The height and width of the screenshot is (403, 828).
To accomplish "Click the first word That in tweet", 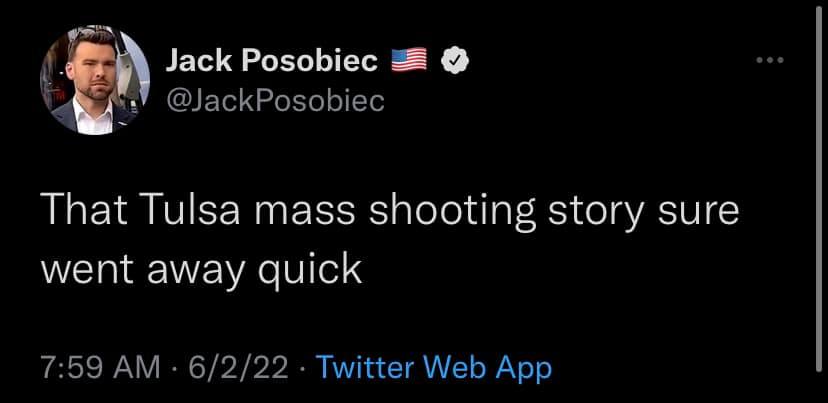I will click(81, 214).
